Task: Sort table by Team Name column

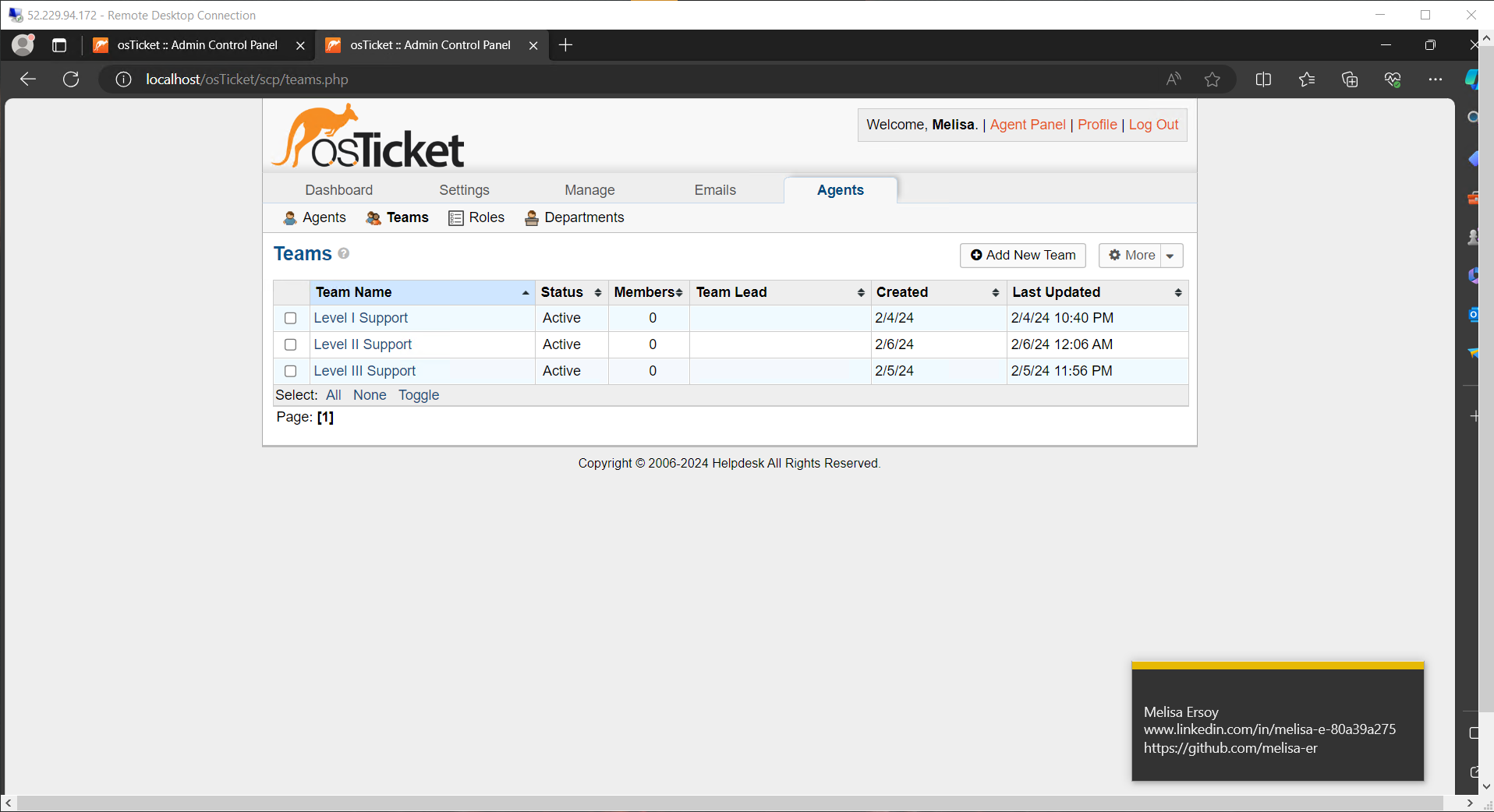Action: point(423,292)
